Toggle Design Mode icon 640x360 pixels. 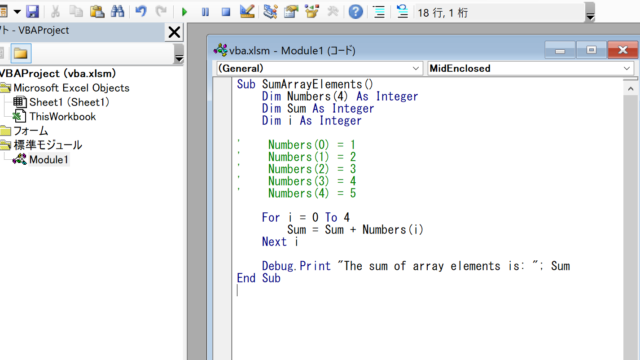tap(247, 11)
